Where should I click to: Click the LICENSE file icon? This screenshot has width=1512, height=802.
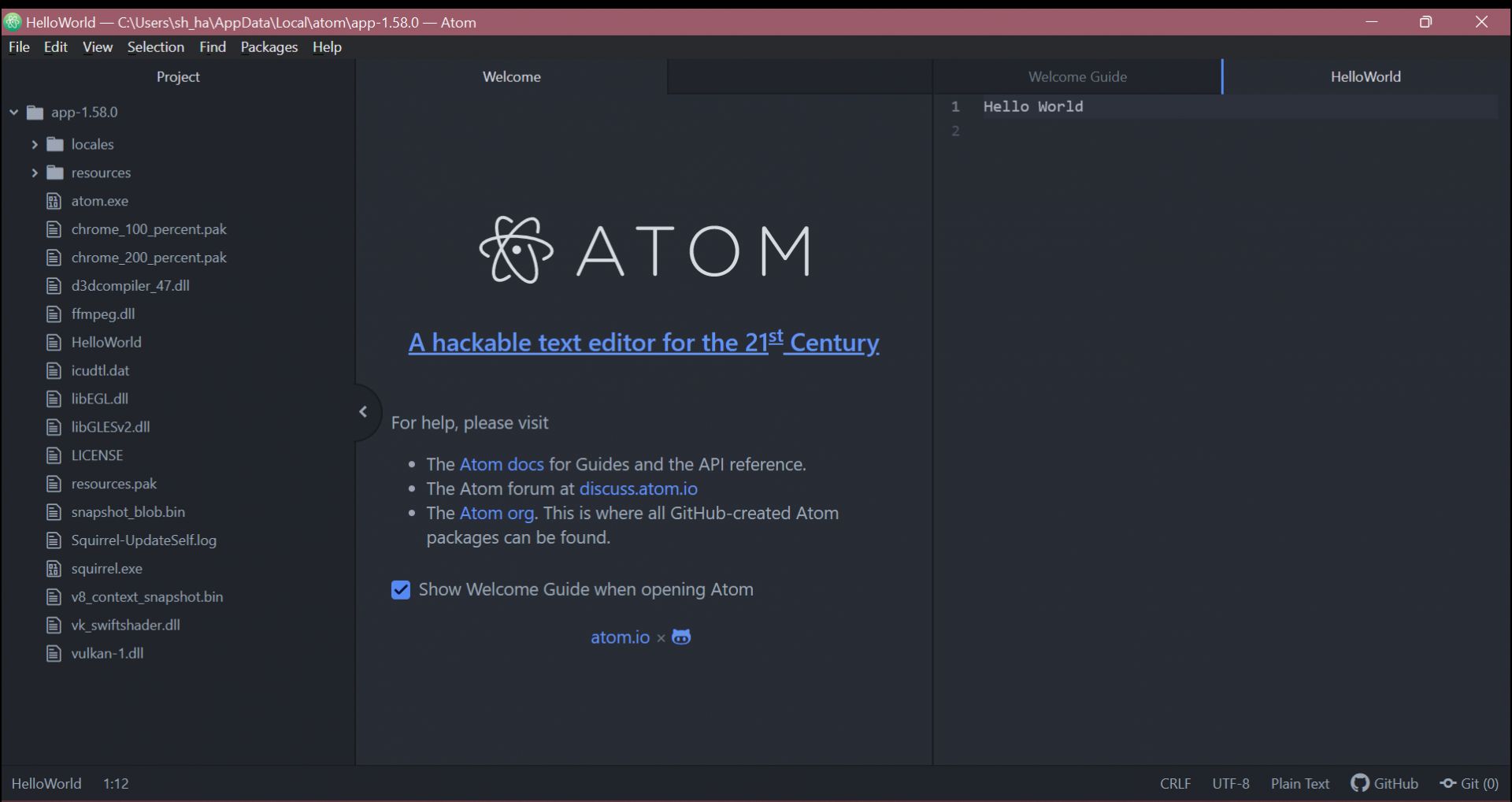pyautogui.click(x=54, y=455)
